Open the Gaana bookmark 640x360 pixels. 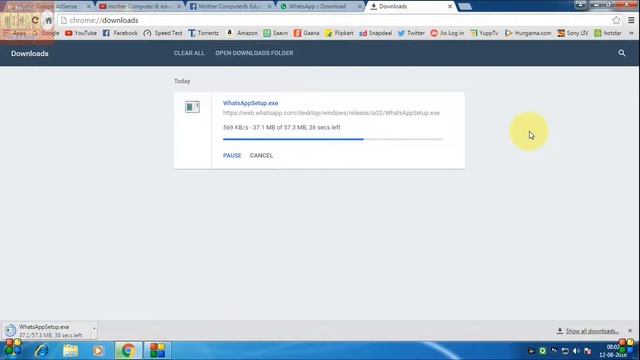click(x=307, y=33)
